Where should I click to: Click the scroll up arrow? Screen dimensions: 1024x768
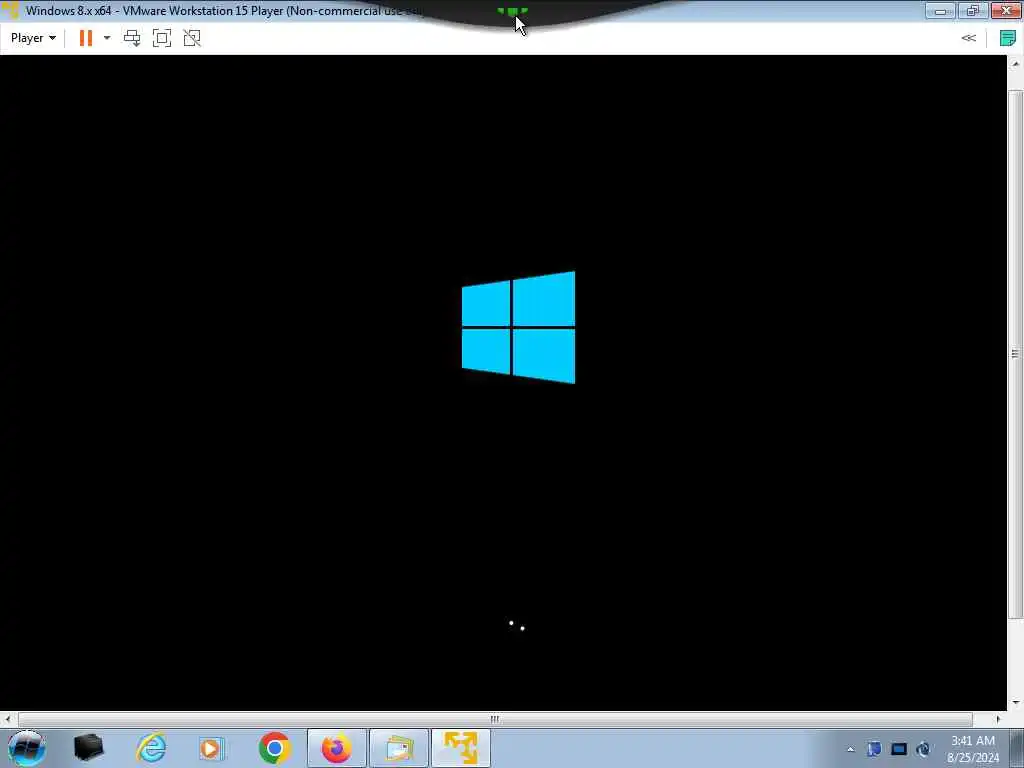pos(1016,64)
